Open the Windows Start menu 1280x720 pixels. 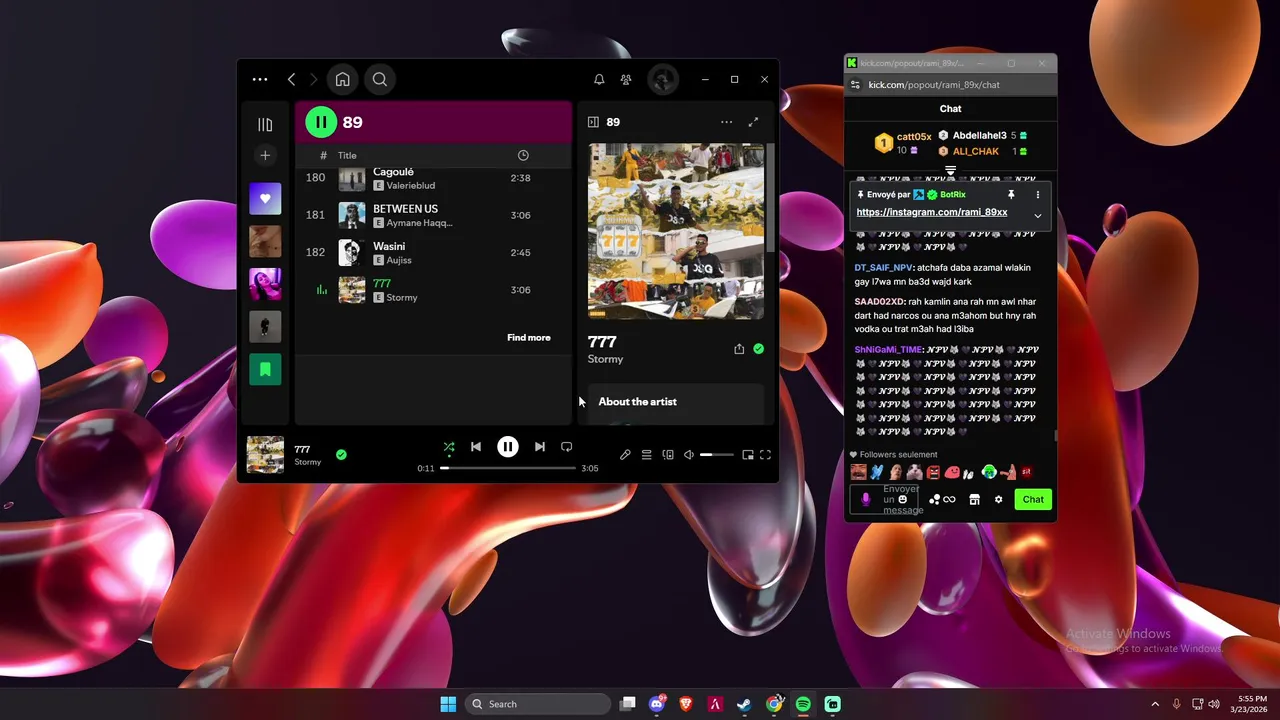point(448,704)
